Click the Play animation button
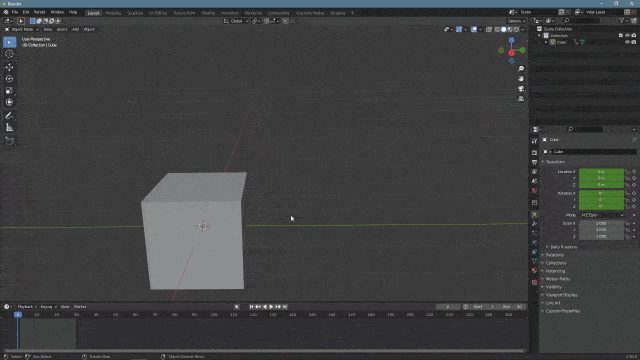Viewport: 640px width, 360px height. (x=271, y=307)
